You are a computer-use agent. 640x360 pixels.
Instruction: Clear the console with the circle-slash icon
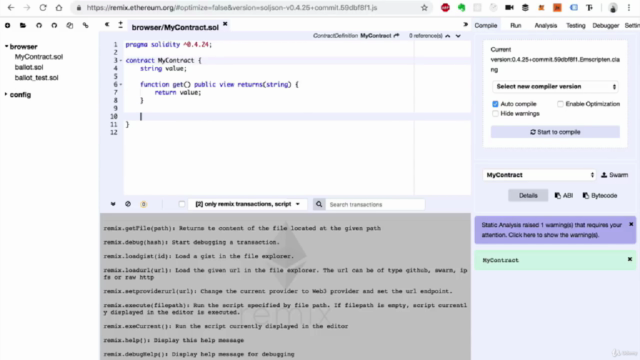click(128, 204)
